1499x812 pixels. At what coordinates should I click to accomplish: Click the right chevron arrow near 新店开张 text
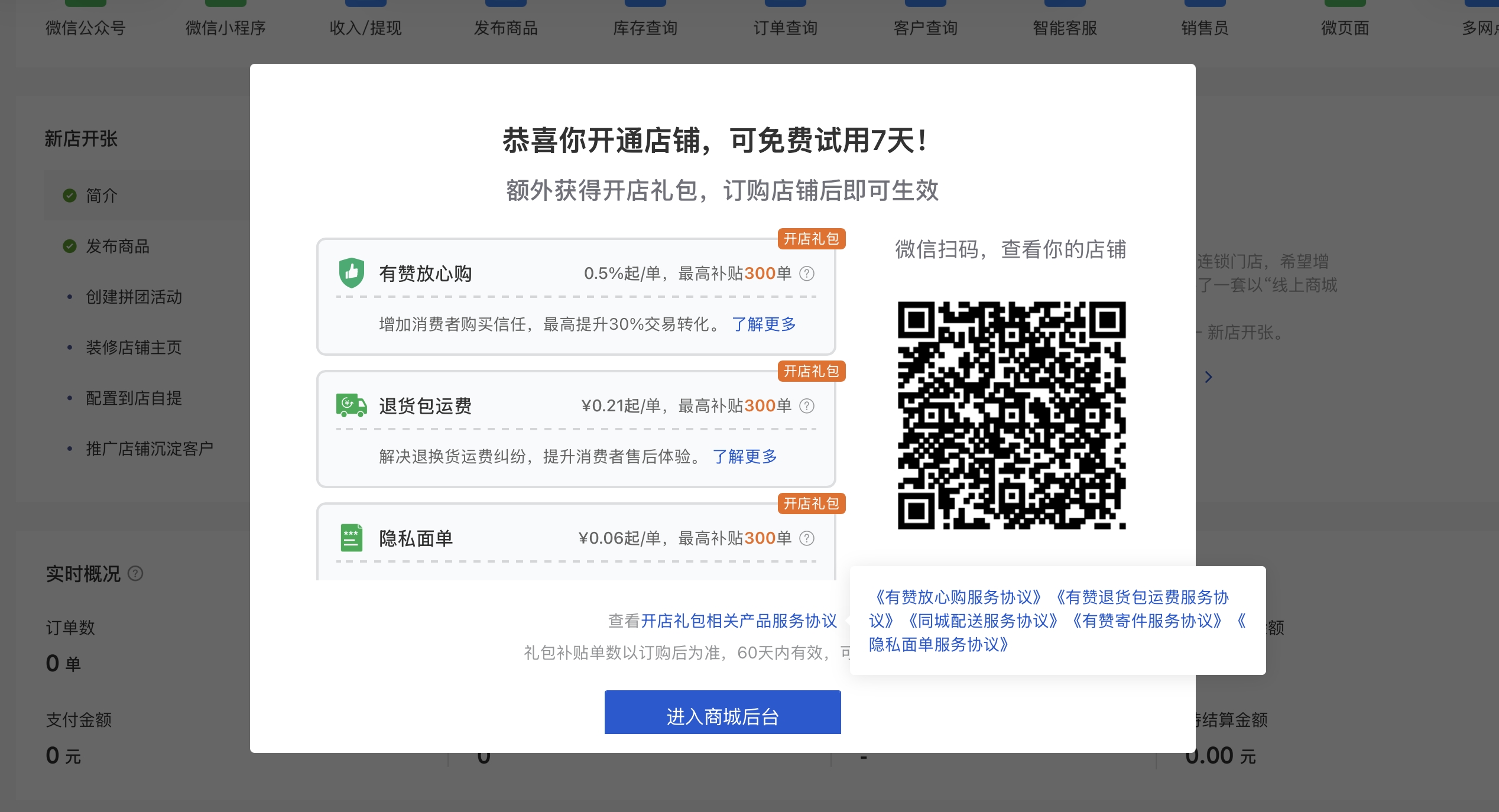click(1208, 377)
